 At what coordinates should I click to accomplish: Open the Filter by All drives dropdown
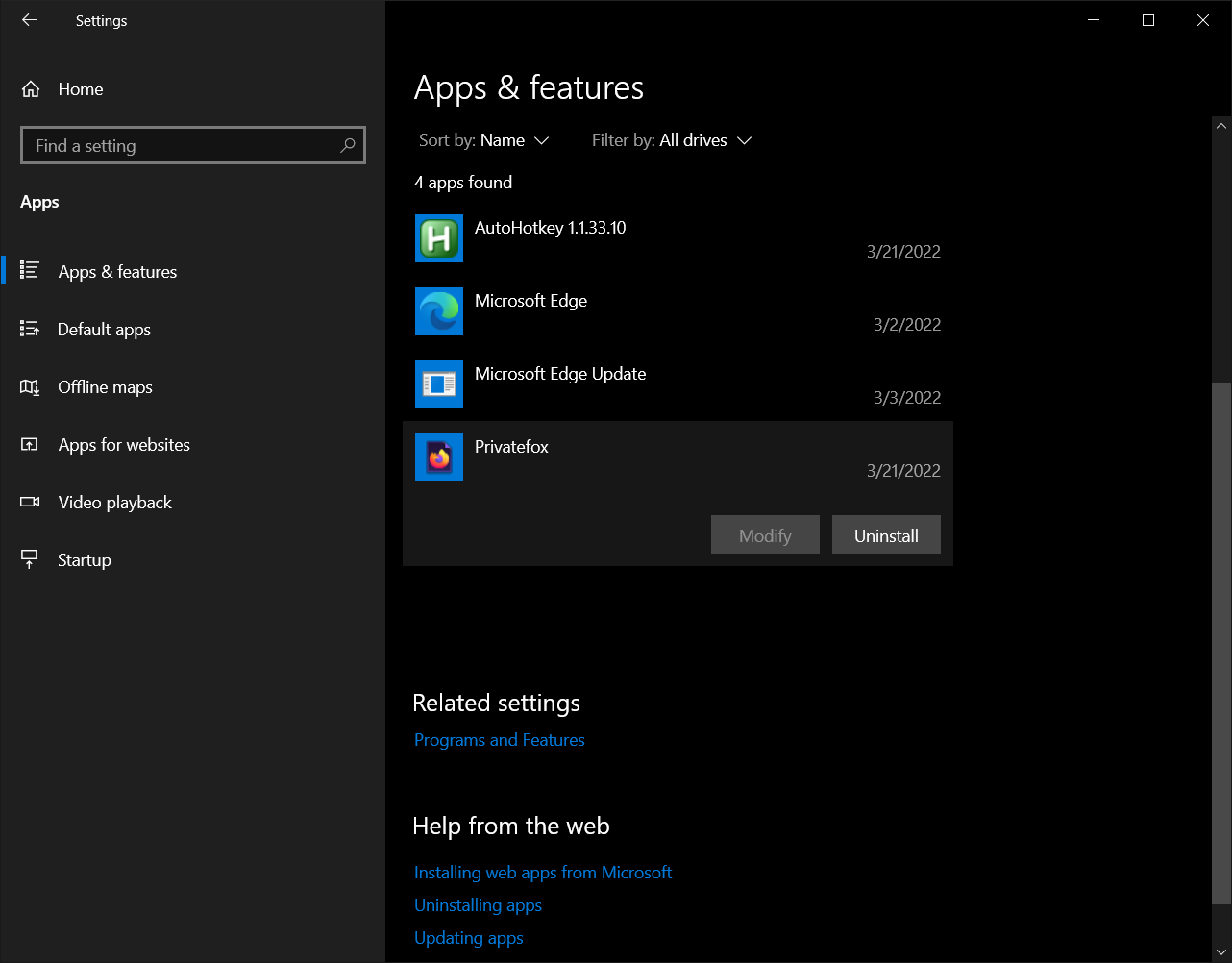(x=672, y=140)
